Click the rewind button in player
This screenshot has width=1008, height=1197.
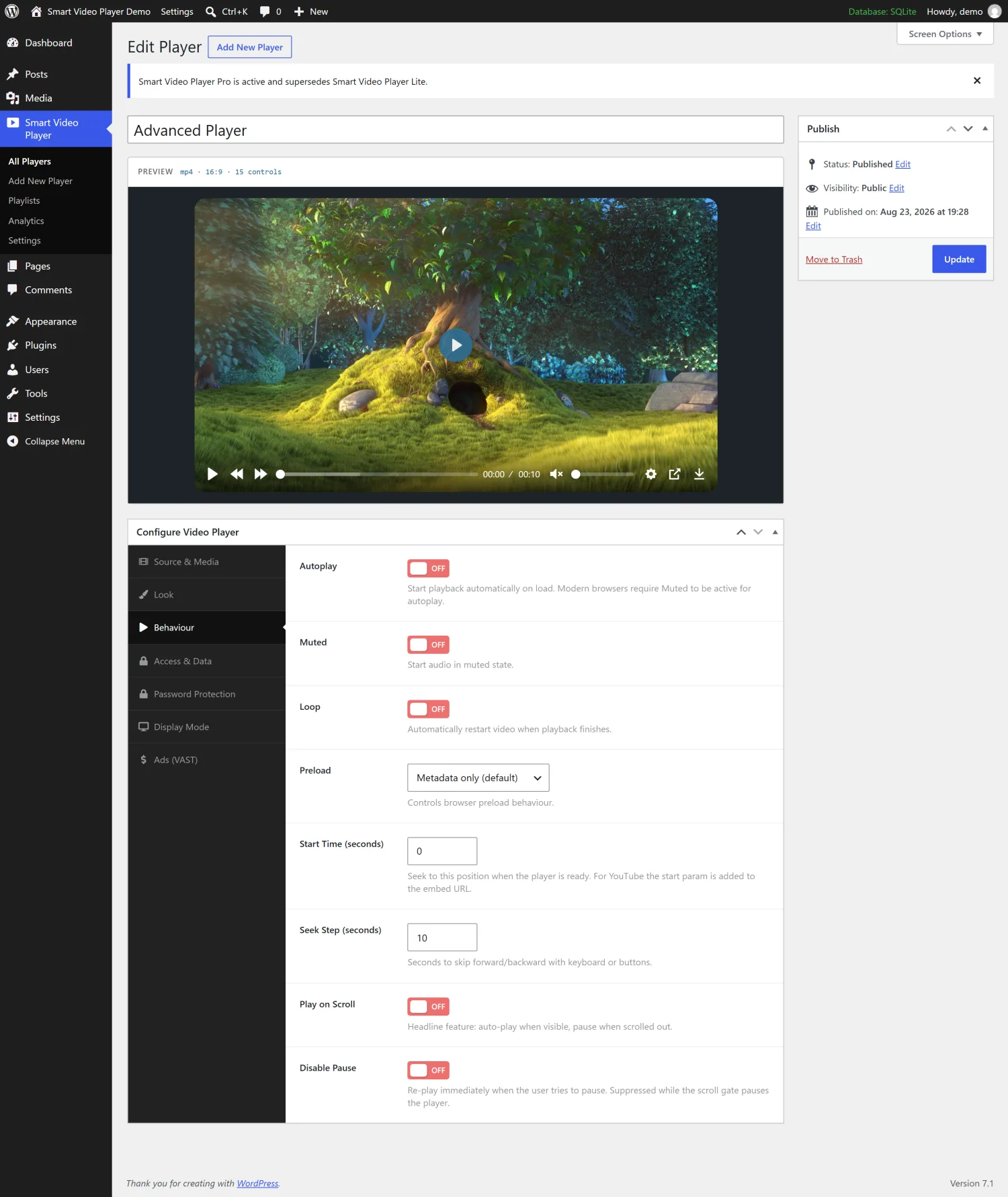coord(237,474)
